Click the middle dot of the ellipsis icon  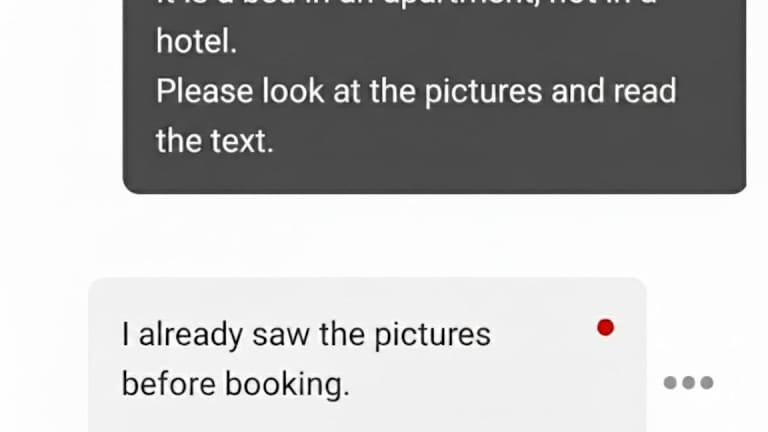click(x=688, y=383)
